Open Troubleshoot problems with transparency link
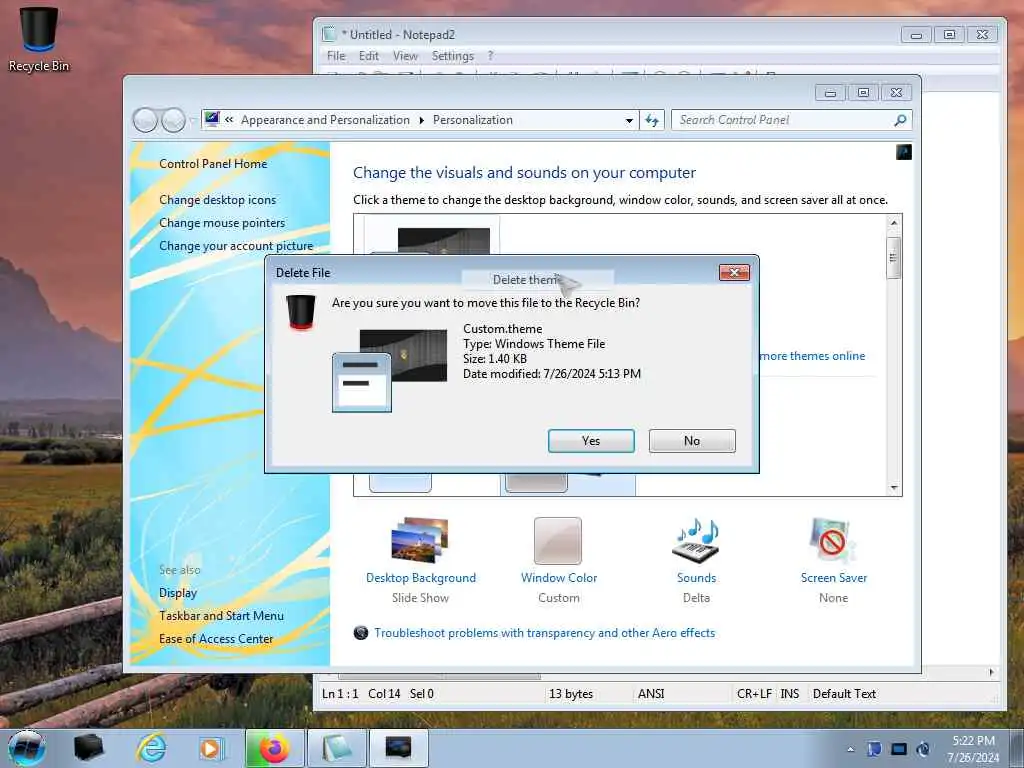 [x=544, y=633]
